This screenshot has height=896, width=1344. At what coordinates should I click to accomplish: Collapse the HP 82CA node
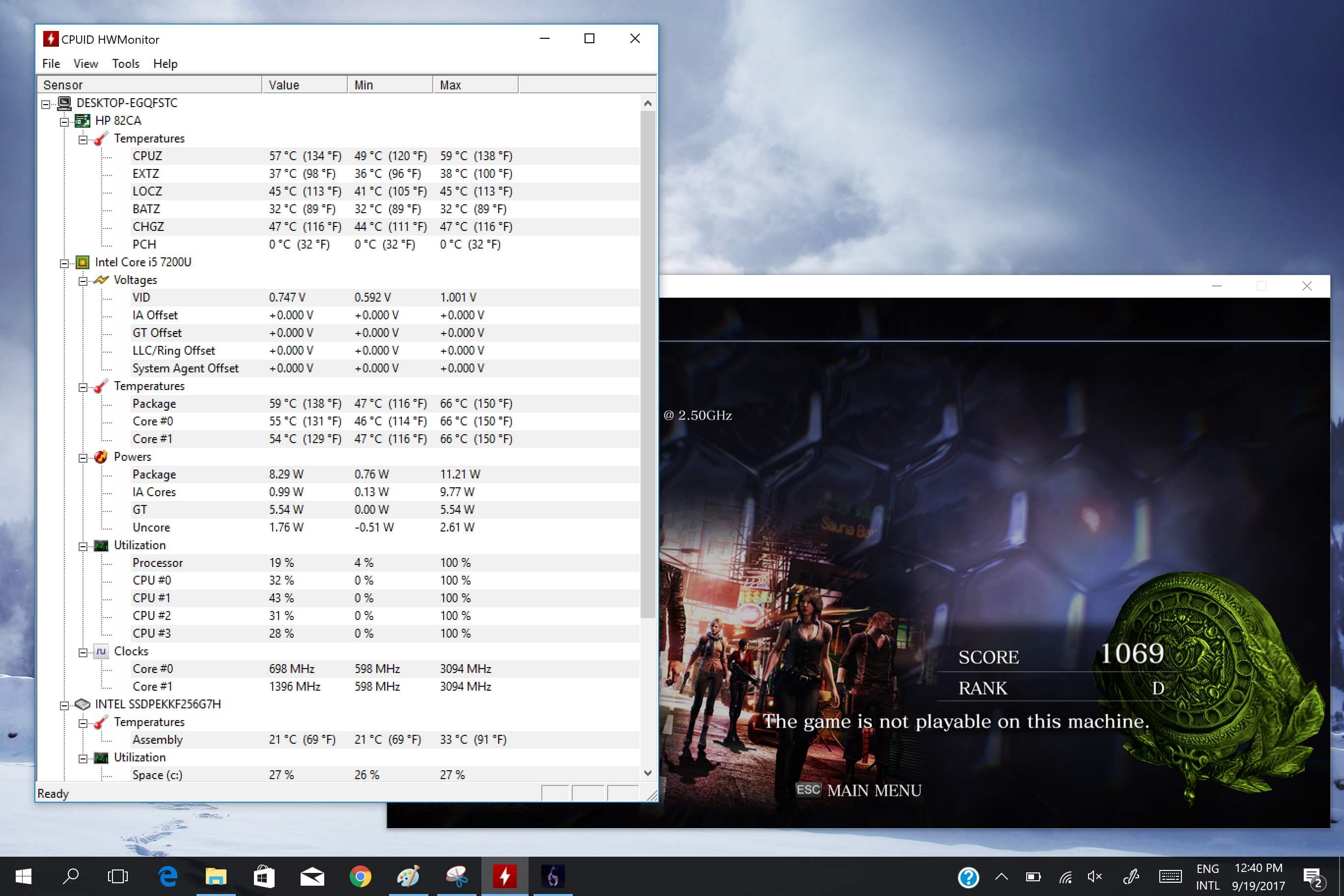click(64, 122)
